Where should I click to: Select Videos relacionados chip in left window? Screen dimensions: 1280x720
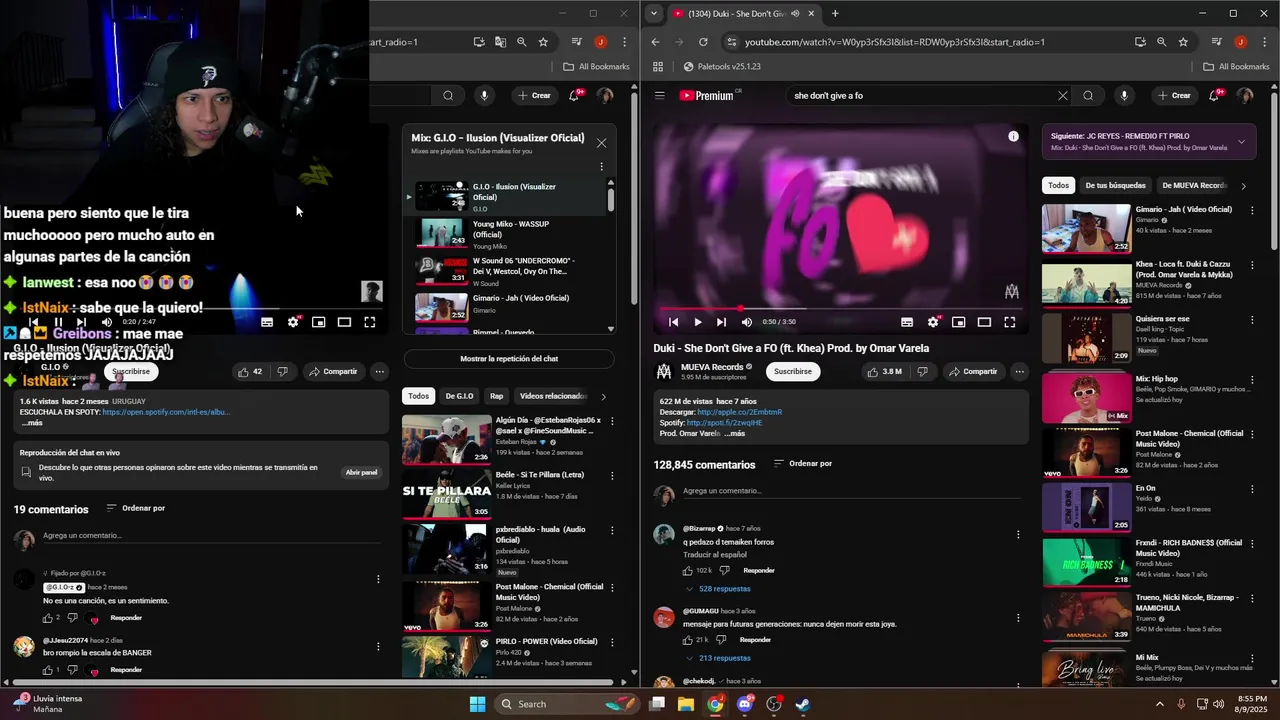tap(553, 396)
